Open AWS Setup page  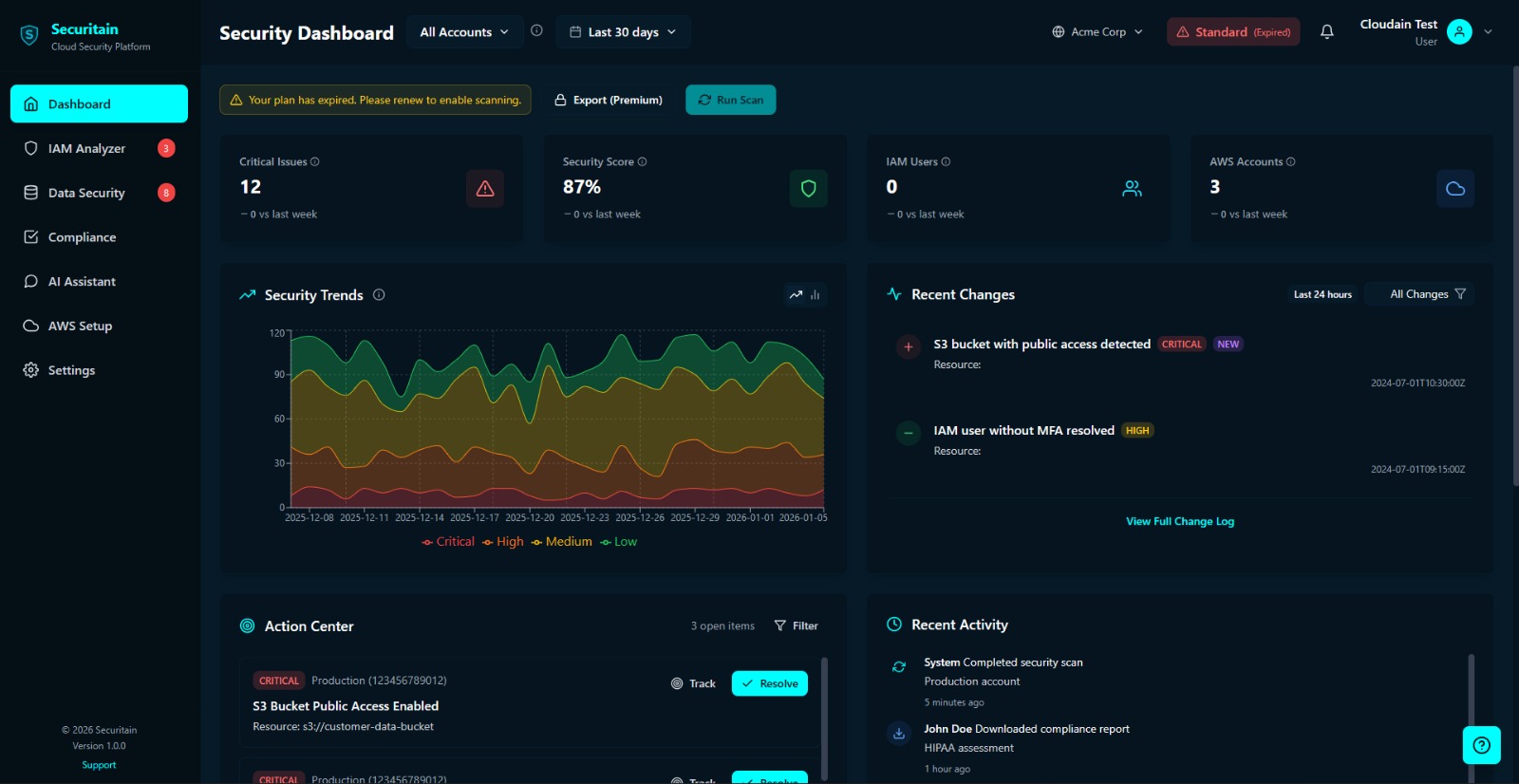(x=99, y=326)
